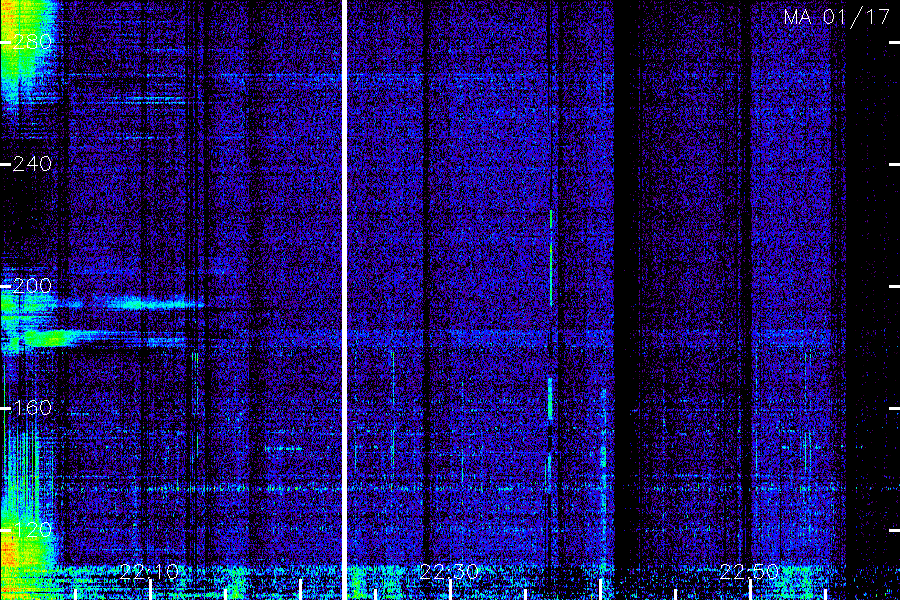
Task: Click the 200 frequency axis label
Action: (32, 286)
